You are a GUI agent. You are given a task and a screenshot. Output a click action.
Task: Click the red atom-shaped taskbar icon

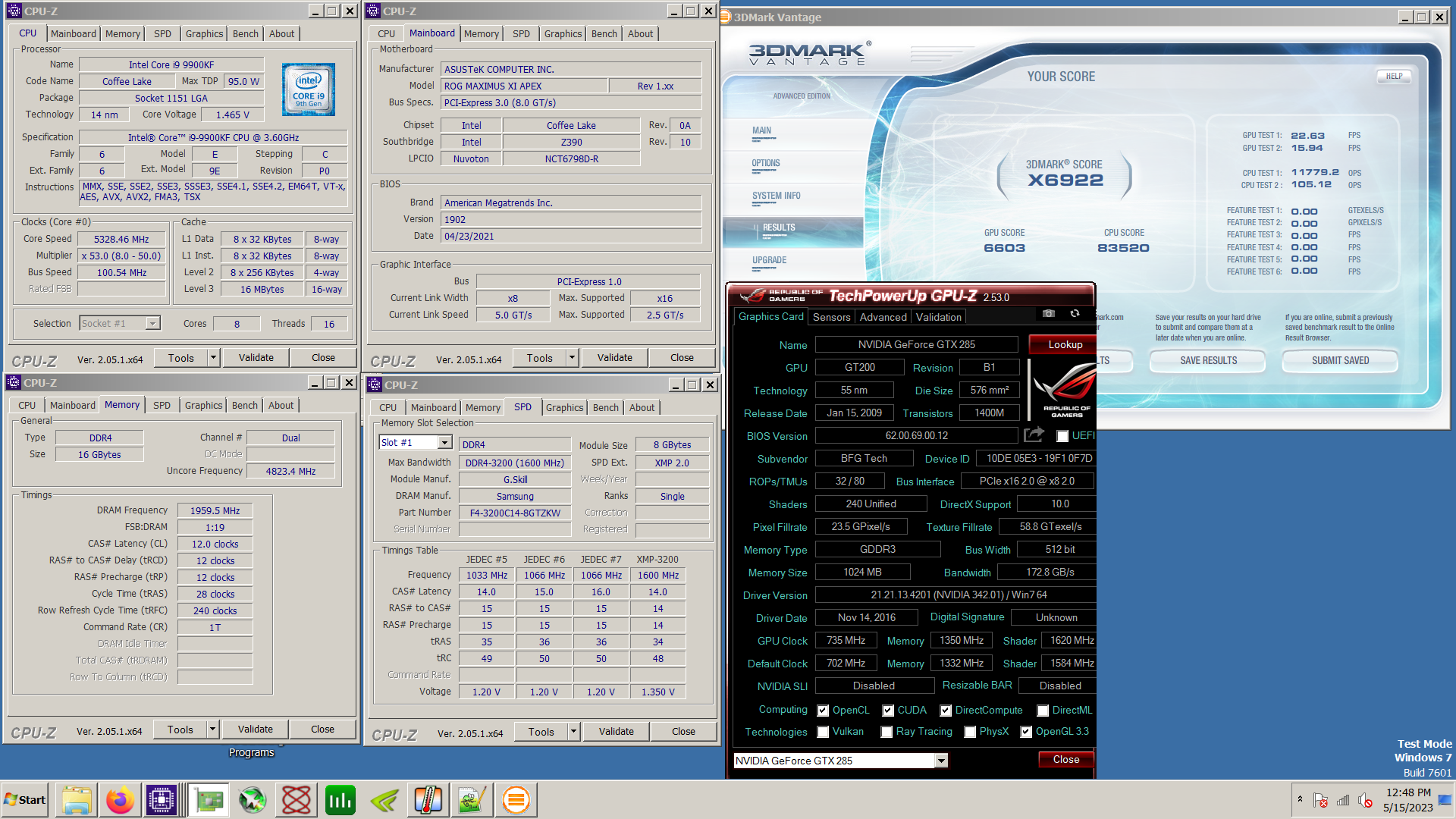click(x=297, y=800)
